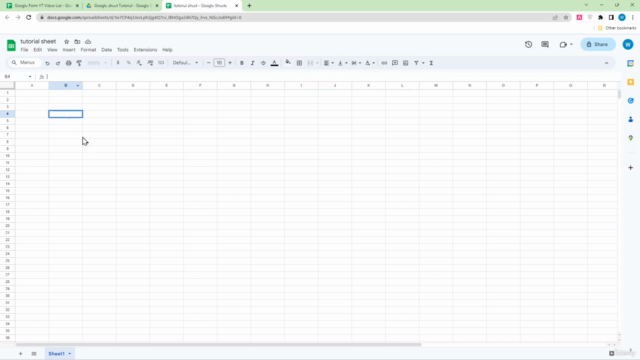Click the font size input field
640x360 pixels.
(219, 63)
